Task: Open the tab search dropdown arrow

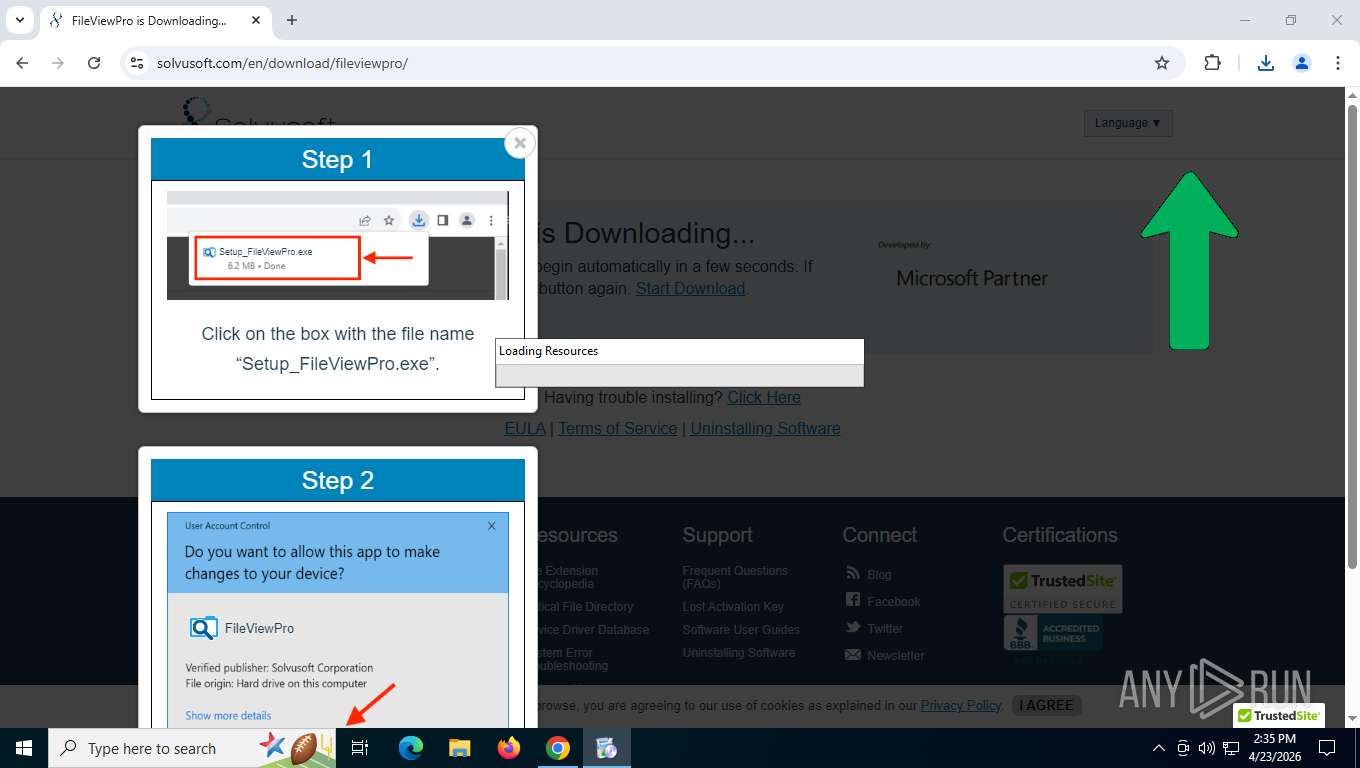Action: [19, 20]
